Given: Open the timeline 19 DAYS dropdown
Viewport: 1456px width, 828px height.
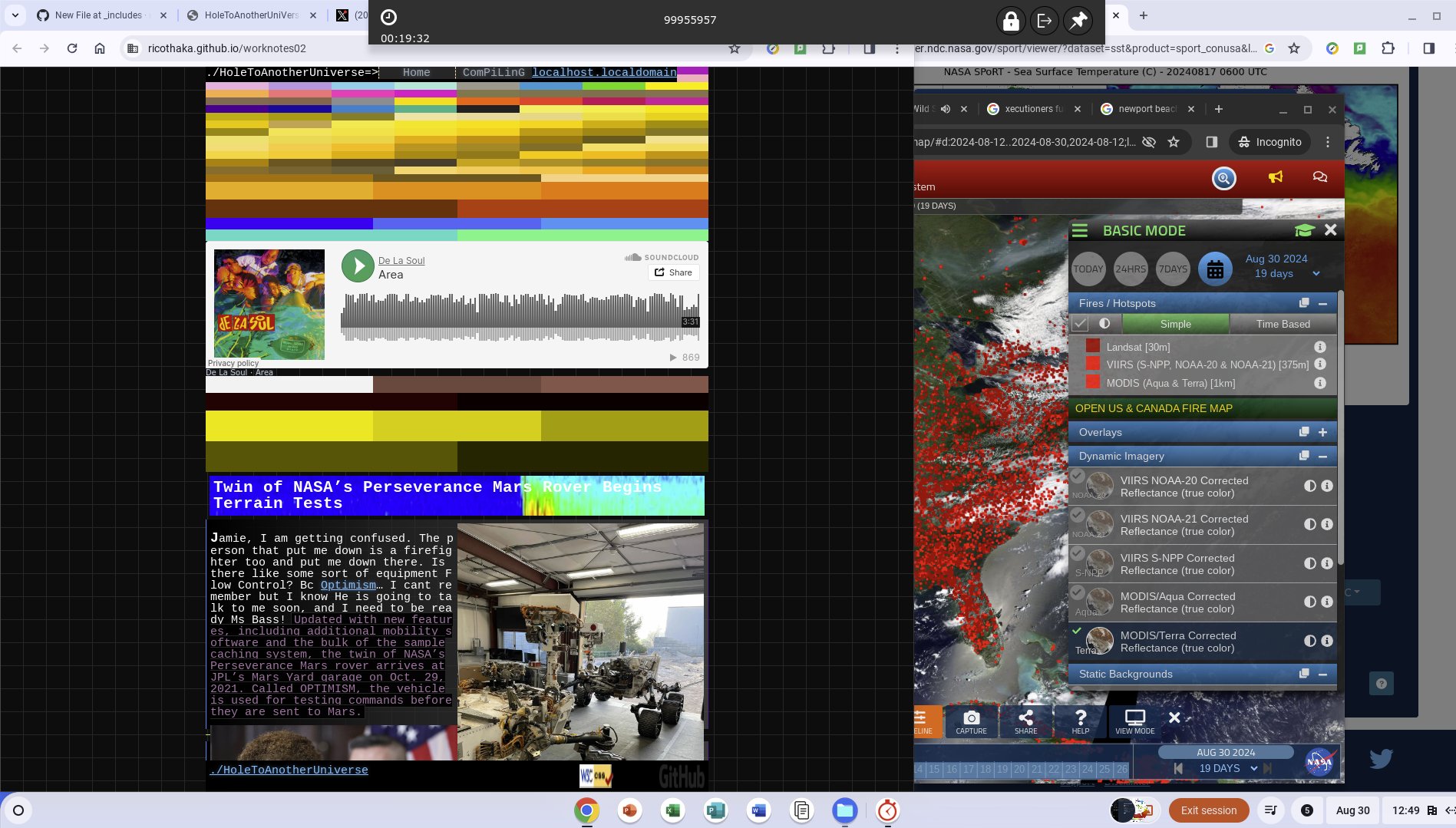Looking at the screenshot, I should pyautogui.click(x=1228, y=768).
